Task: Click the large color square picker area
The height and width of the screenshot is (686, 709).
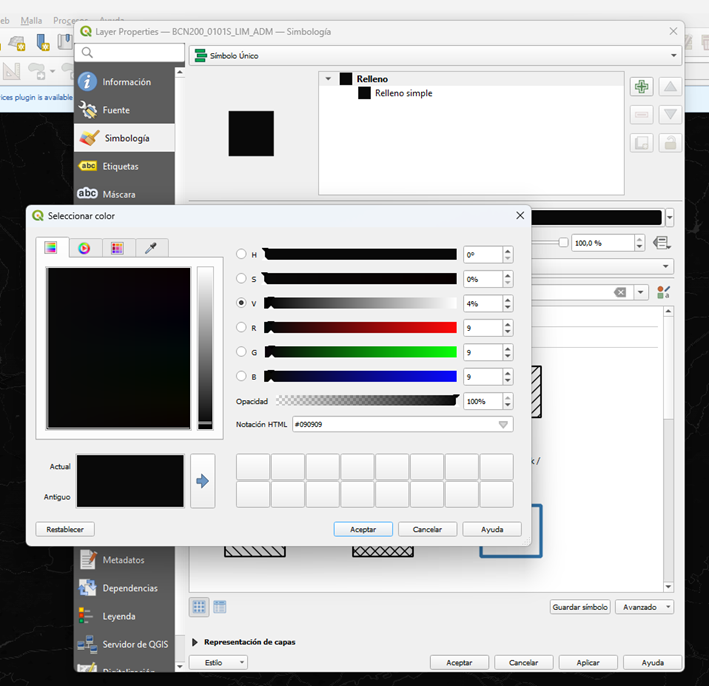Action: click(118, 348)
